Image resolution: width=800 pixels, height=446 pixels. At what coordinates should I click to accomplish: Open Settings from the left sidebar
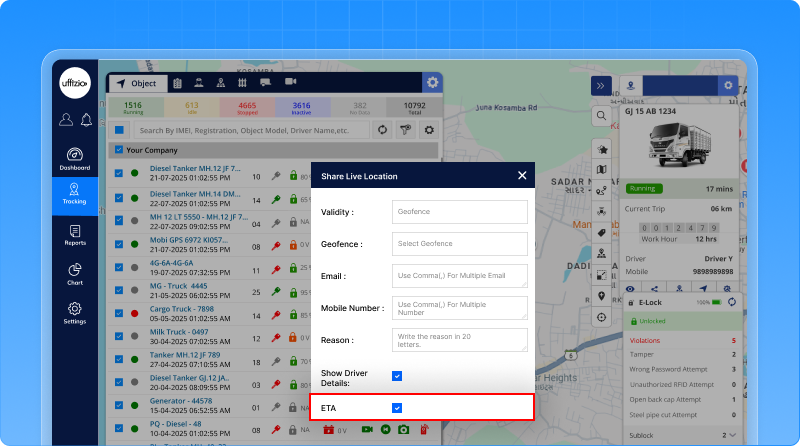click(74, 313)
